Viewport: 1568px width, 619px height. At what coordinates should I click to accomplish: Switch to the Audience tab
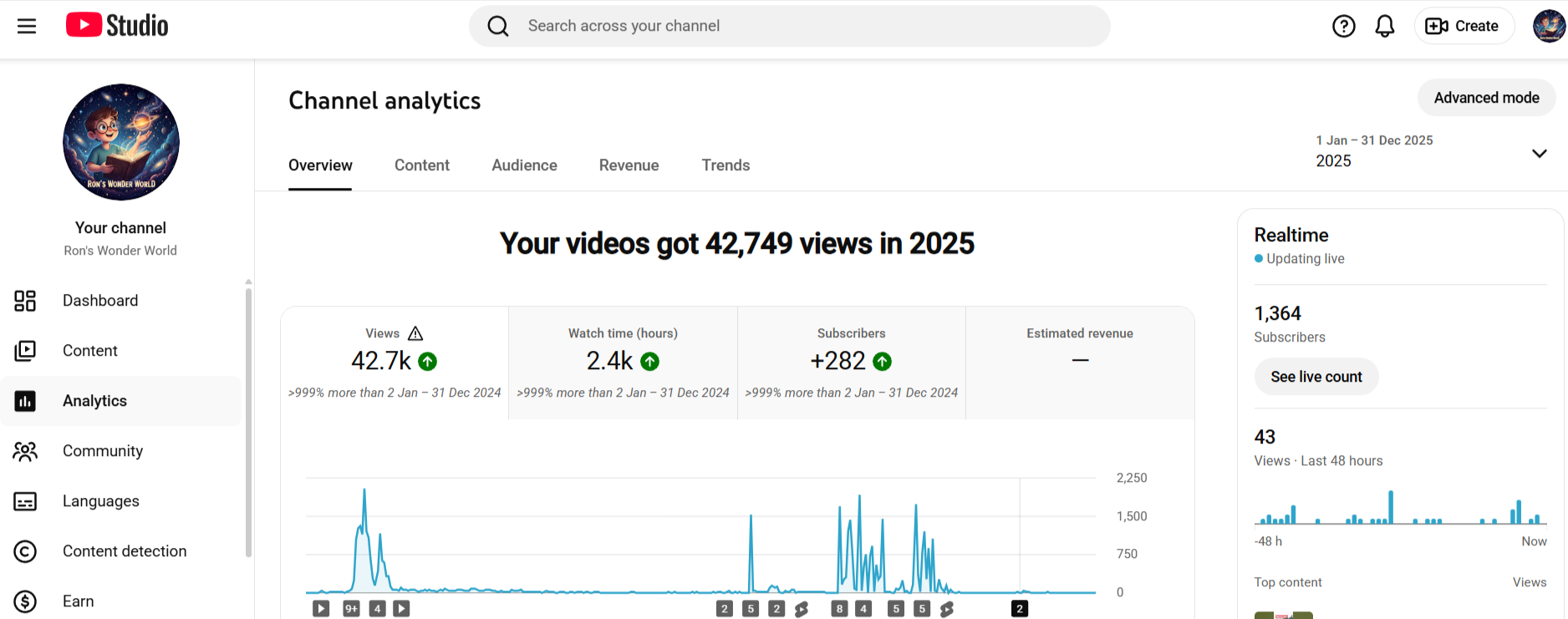(524, 165)
